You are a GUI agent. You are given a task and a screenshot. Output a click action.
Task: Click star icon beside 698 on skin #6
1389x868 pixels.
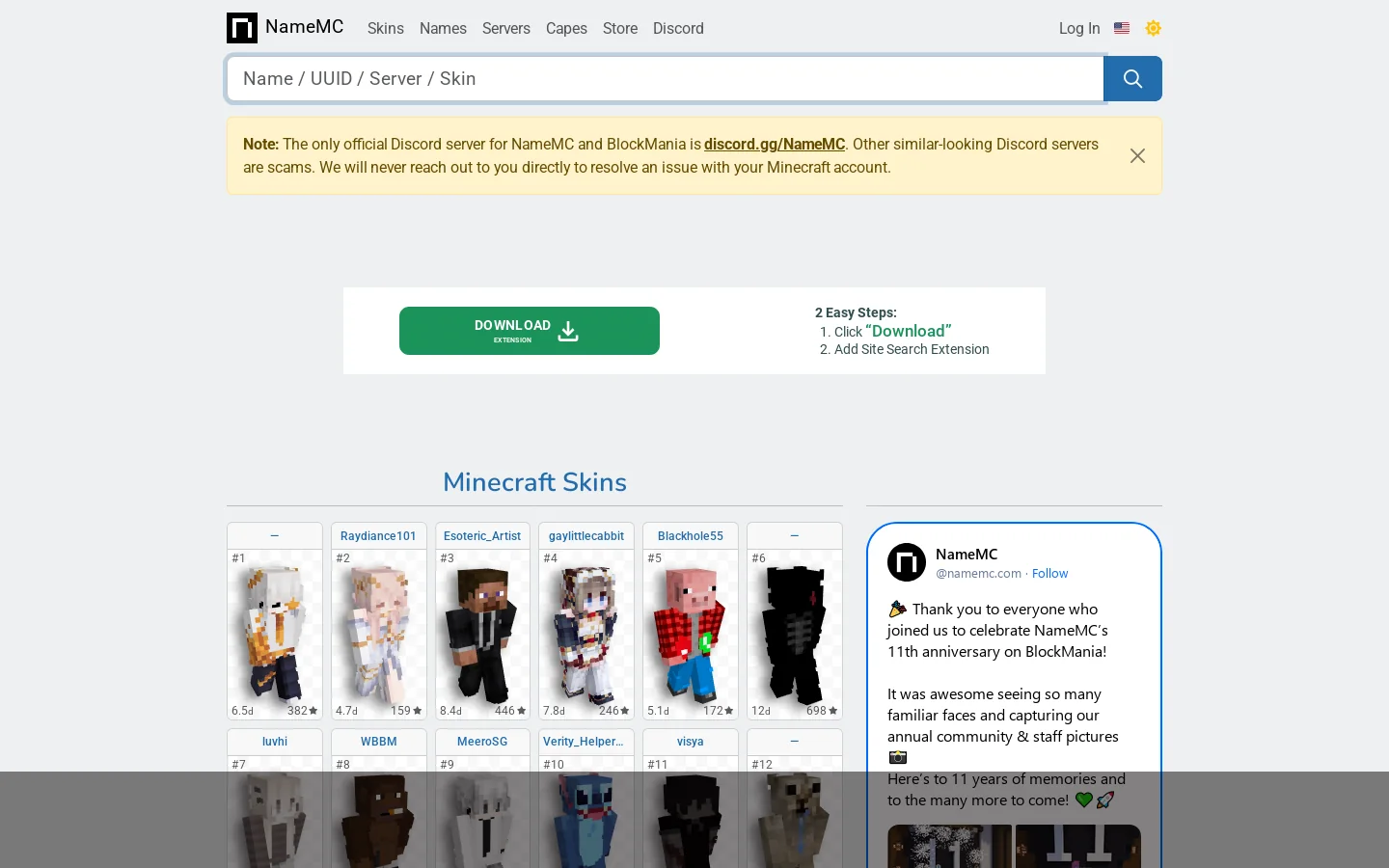[833, 711]
